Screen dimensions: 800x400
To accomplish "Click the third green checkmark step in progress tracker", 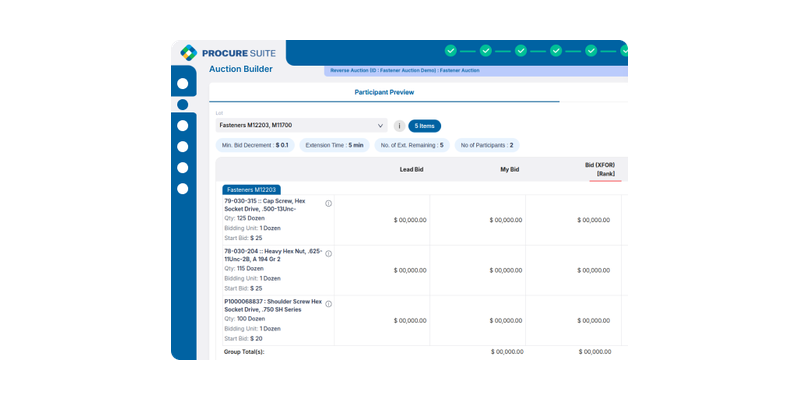I will (521, 51).
